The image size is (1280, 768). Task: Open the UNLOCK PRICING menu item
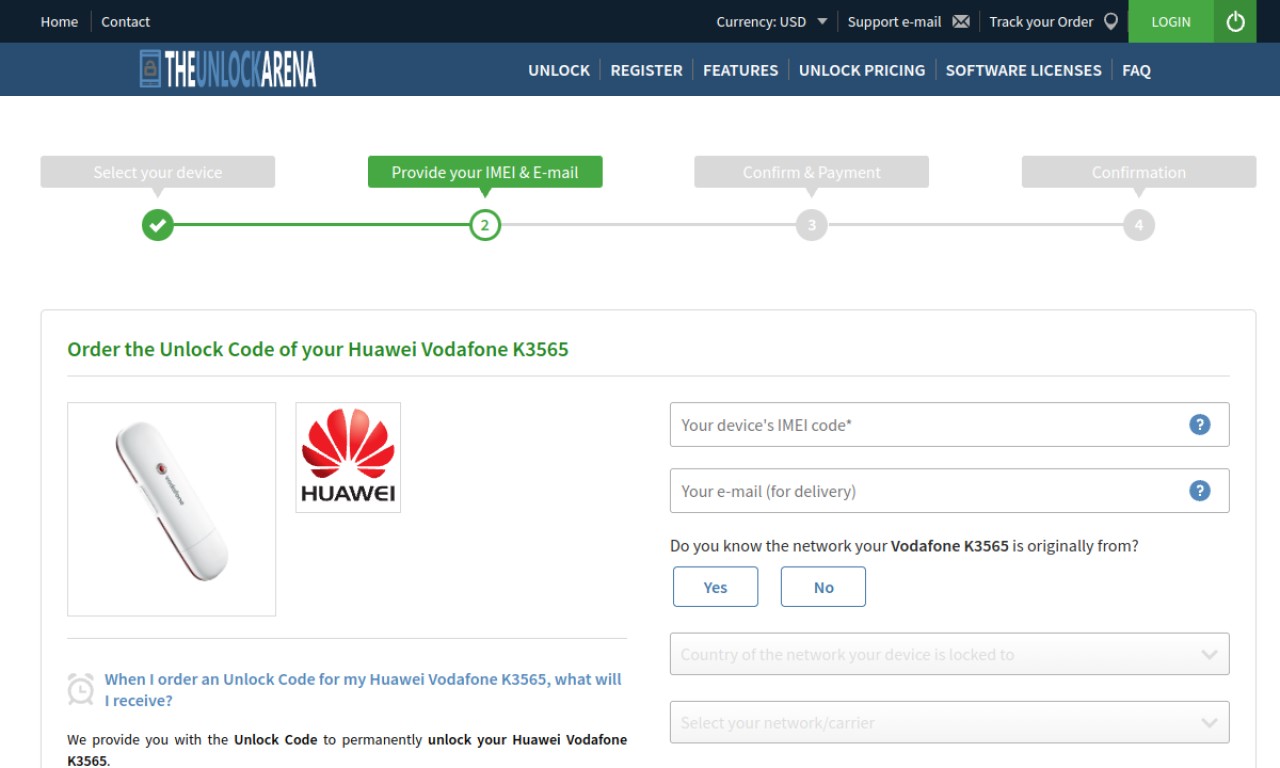(862, 70)
